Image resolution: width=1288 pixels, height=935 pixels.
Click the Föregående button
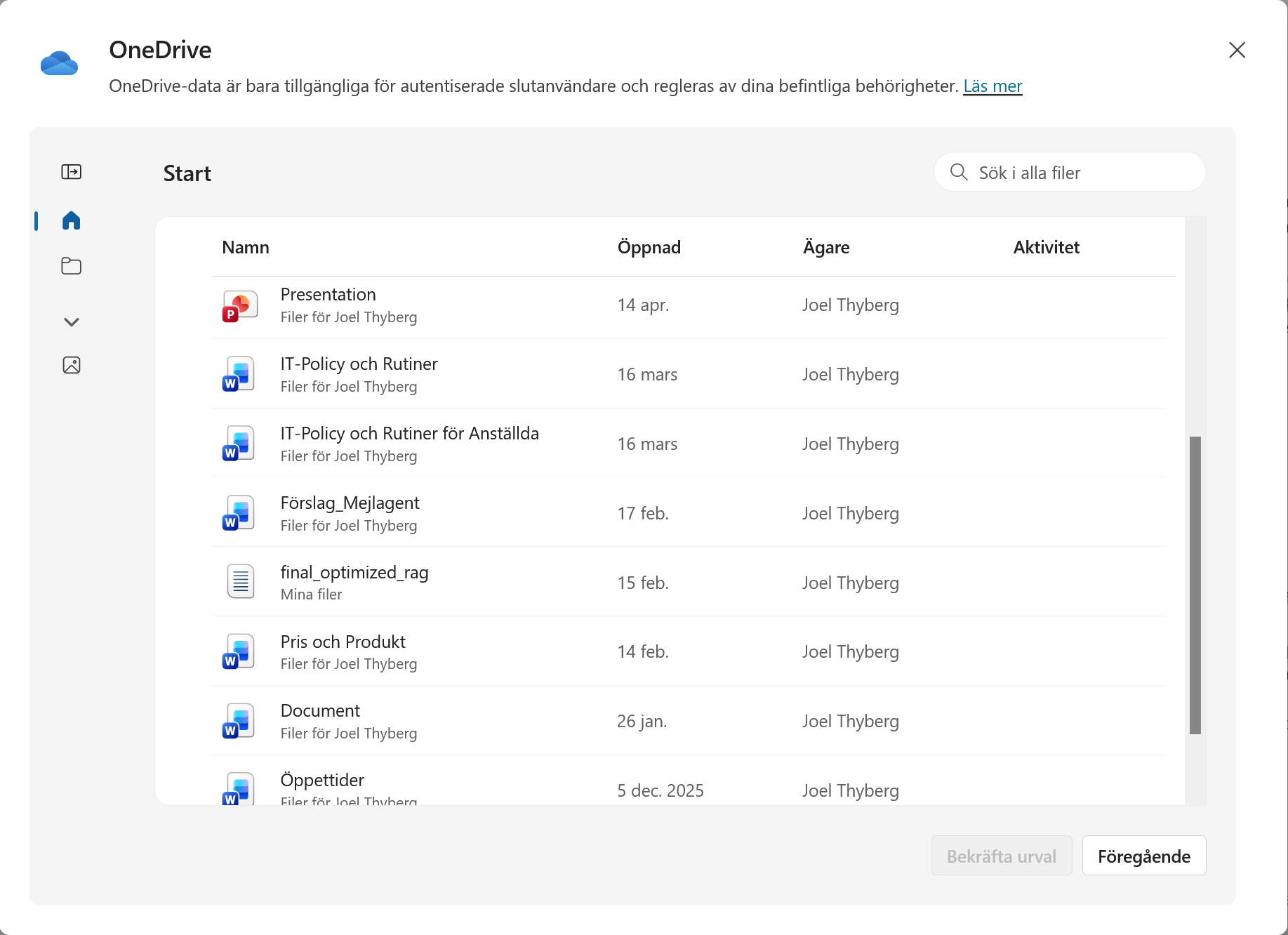point(1144,856)
